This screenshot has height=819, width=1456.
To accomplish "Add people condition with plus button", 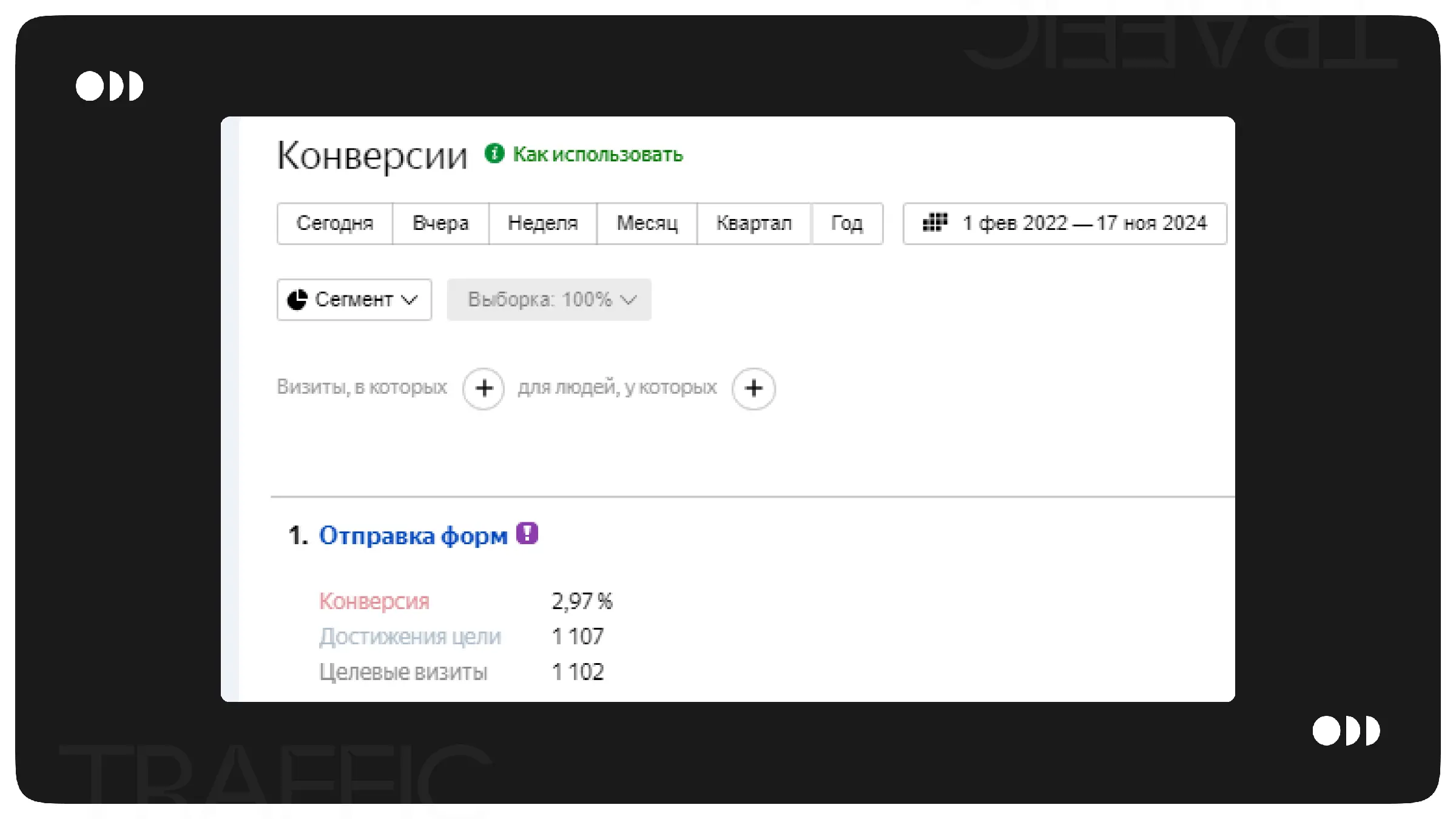I will click(753, 388).
